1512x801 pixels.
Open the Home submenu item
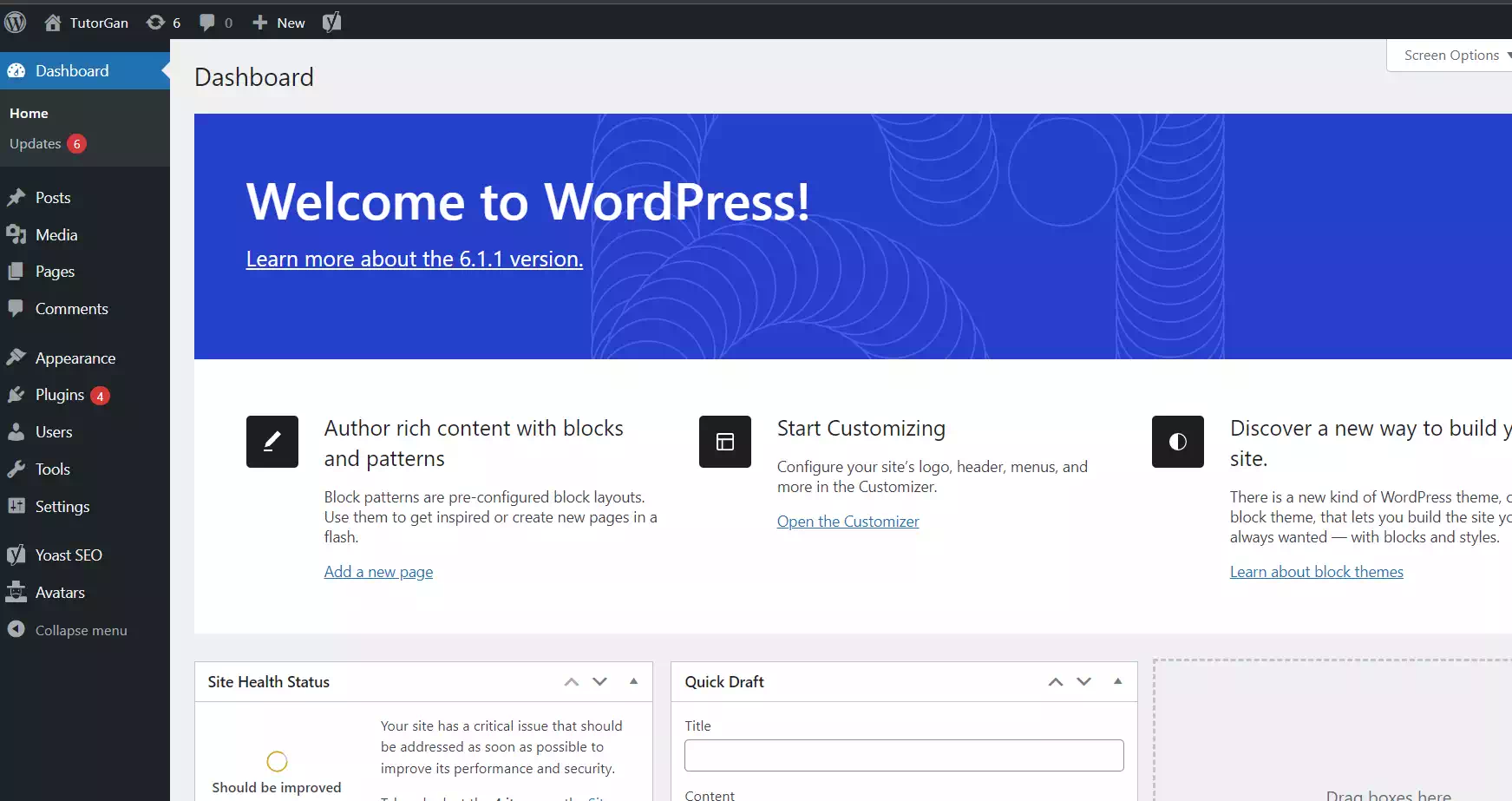(x=29, y=114)
